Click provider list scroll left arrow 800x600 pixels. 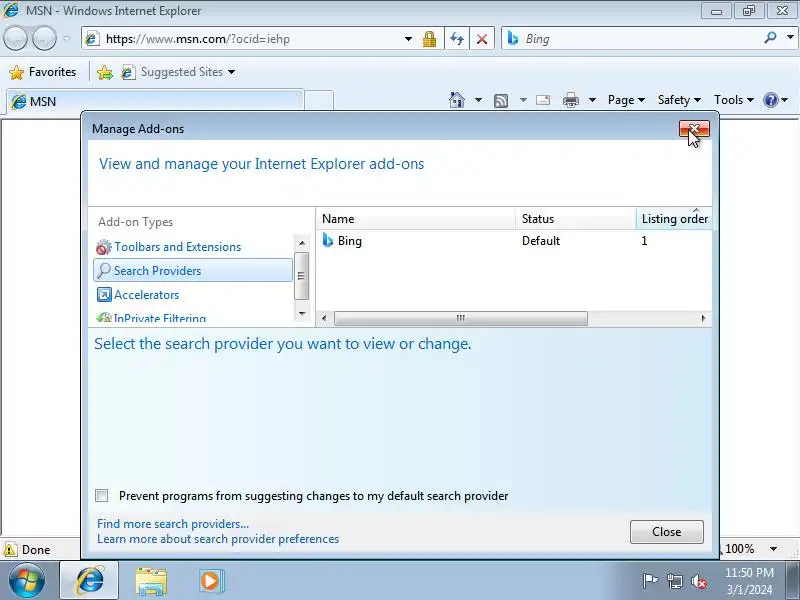tap(324, 318)
